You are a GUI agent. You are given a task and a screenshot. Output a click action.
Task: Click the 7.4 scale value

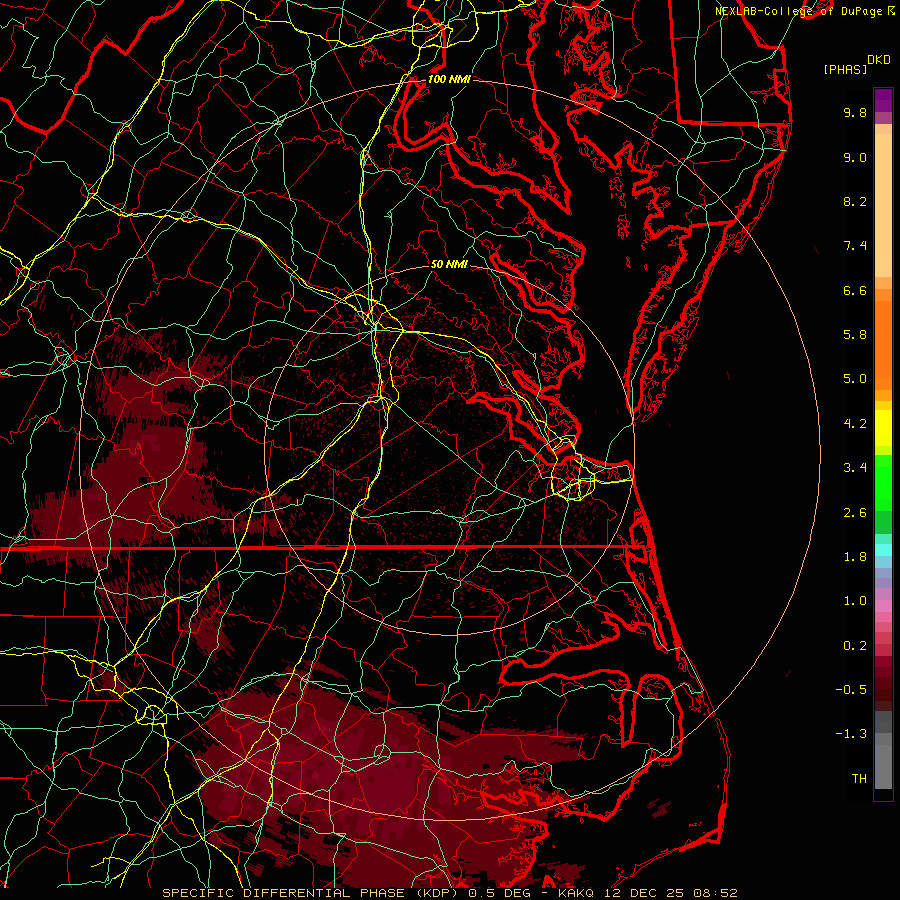tap(855, 246)
